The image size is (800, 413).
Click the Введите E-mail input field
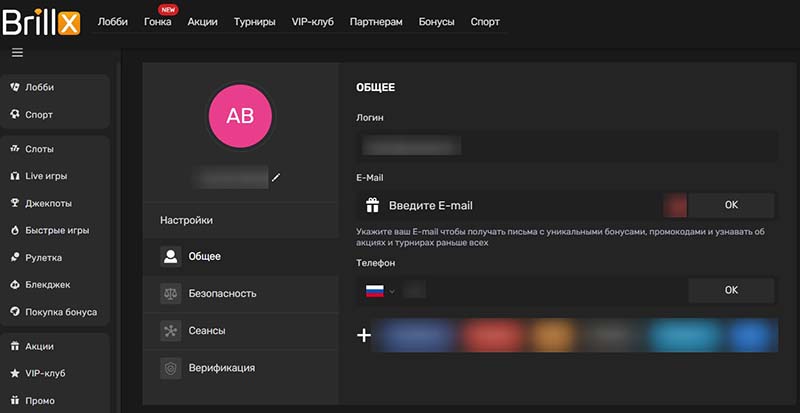(520, 205)
